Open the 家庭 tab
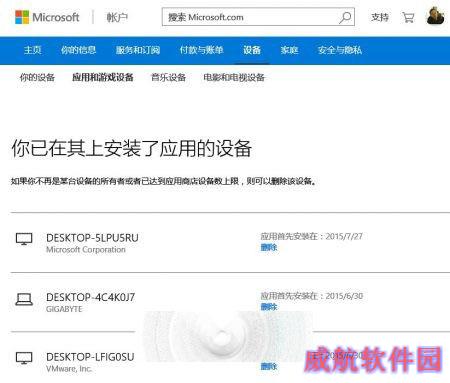450x383 pixels. tap(289, 50)
